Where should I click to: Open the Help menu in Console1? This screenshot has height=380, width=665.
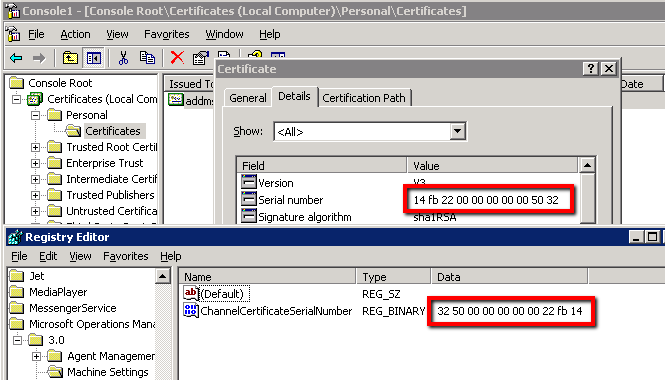click(x=270, y=34)
